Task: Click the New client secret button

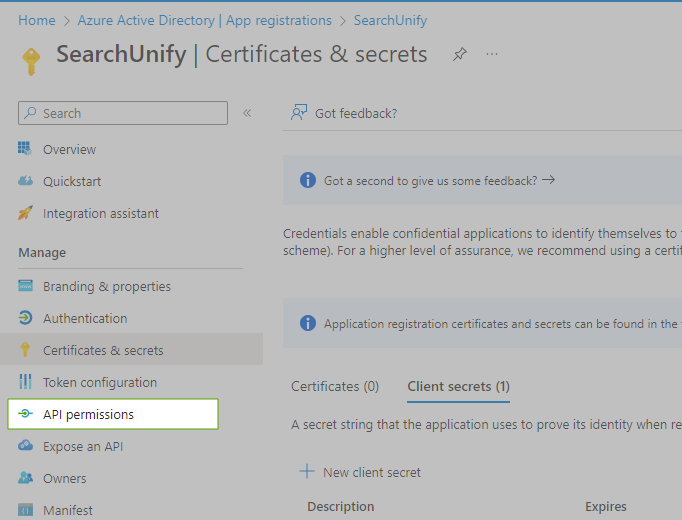Action: (x=361, y=472)
